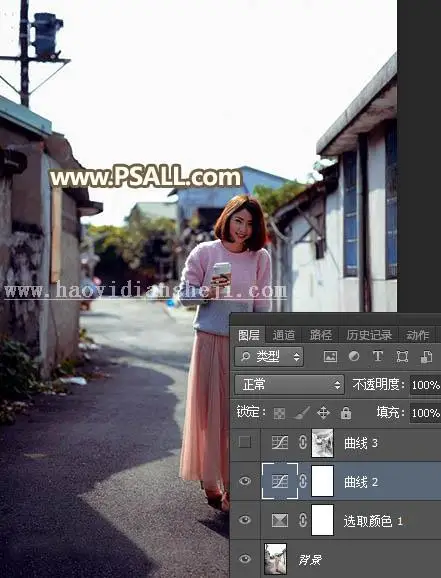This screenshot has height=578, width=441.
Task: Lock image pixels brush icon
Action: pyautogui.click(x=301, y=413)
